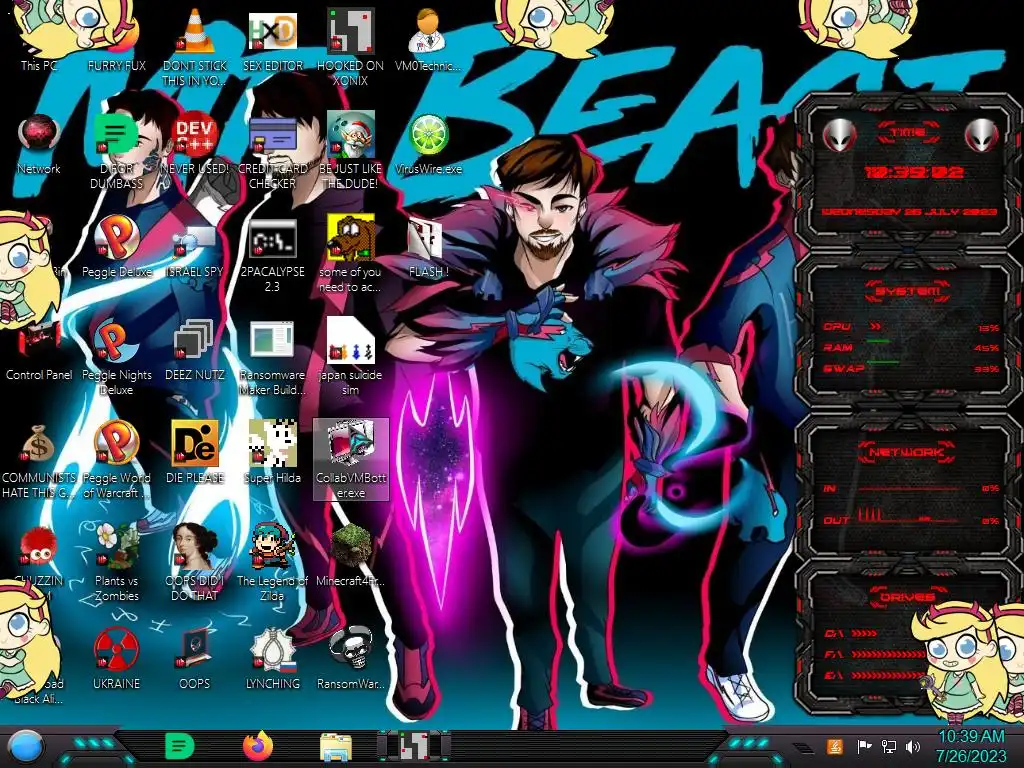Image resolution: width=1024 pixels, height=768 pixels.
Task: Click the red 10:39:02 digital clock display
Action: pyautogui.click(x=914, y=172)
